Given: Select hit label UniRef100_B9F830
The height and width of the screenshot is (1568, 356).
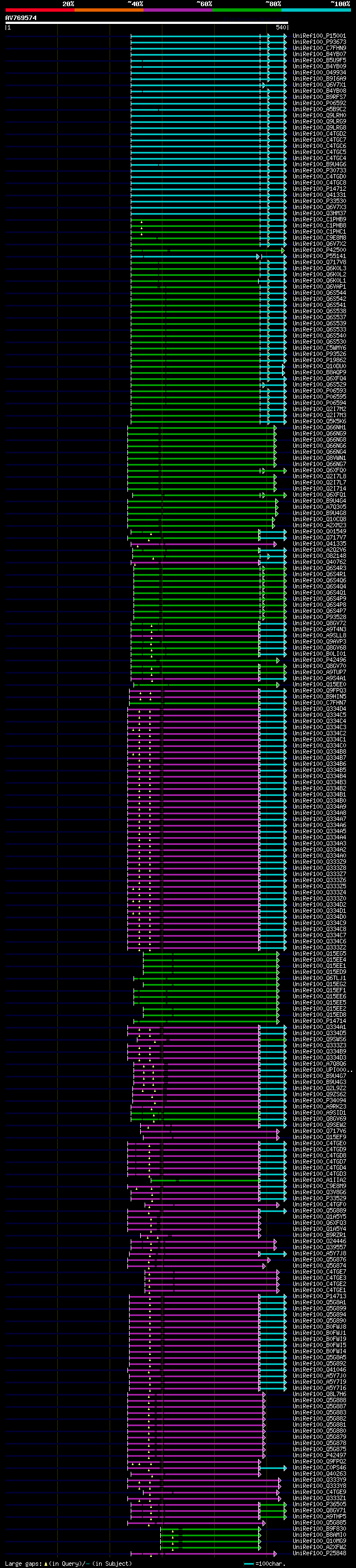Looking at the screenshot, I should pos(319,1528).
